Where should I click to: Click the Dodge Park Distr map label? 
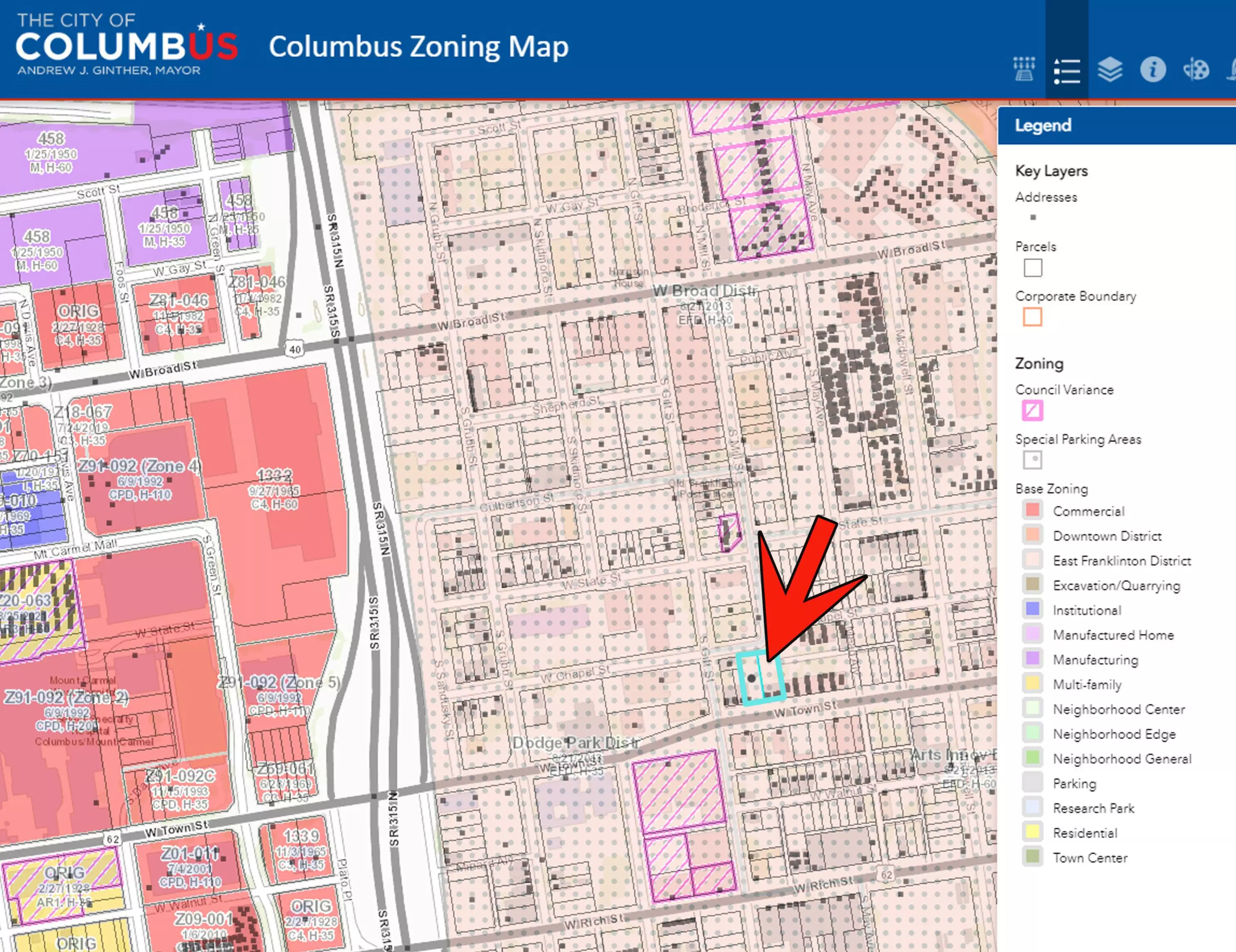[x=576, y=742]
